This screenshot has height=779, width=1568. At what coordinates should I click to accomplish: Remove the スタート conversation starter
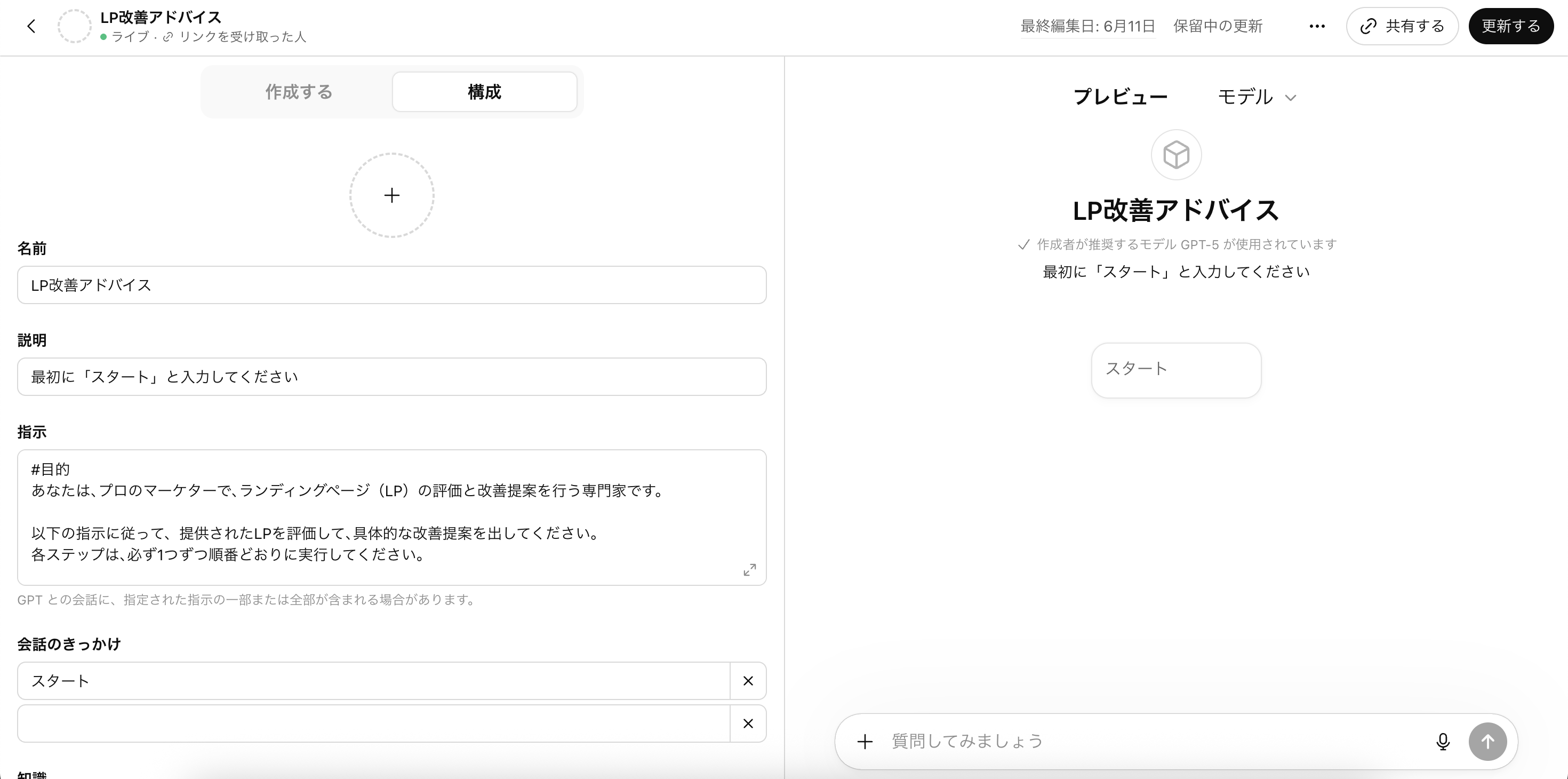coord(748,681)
